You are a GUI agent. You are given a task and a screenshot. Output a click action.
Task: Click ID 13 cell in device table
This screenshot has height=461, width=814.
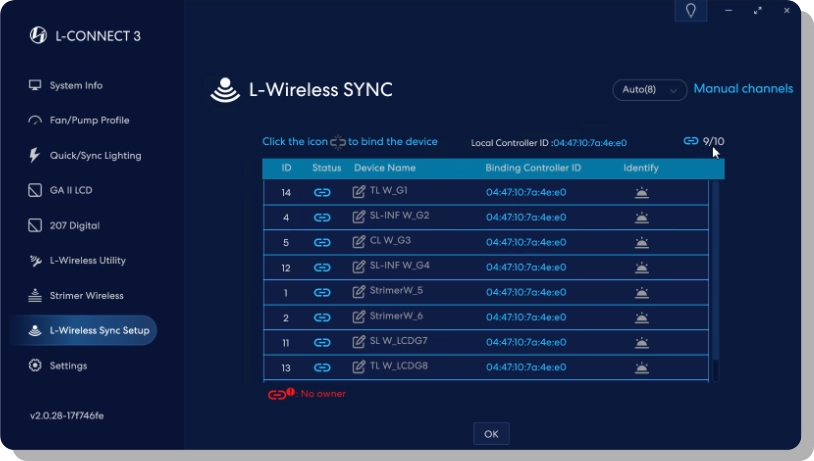(x=286, y=368)
